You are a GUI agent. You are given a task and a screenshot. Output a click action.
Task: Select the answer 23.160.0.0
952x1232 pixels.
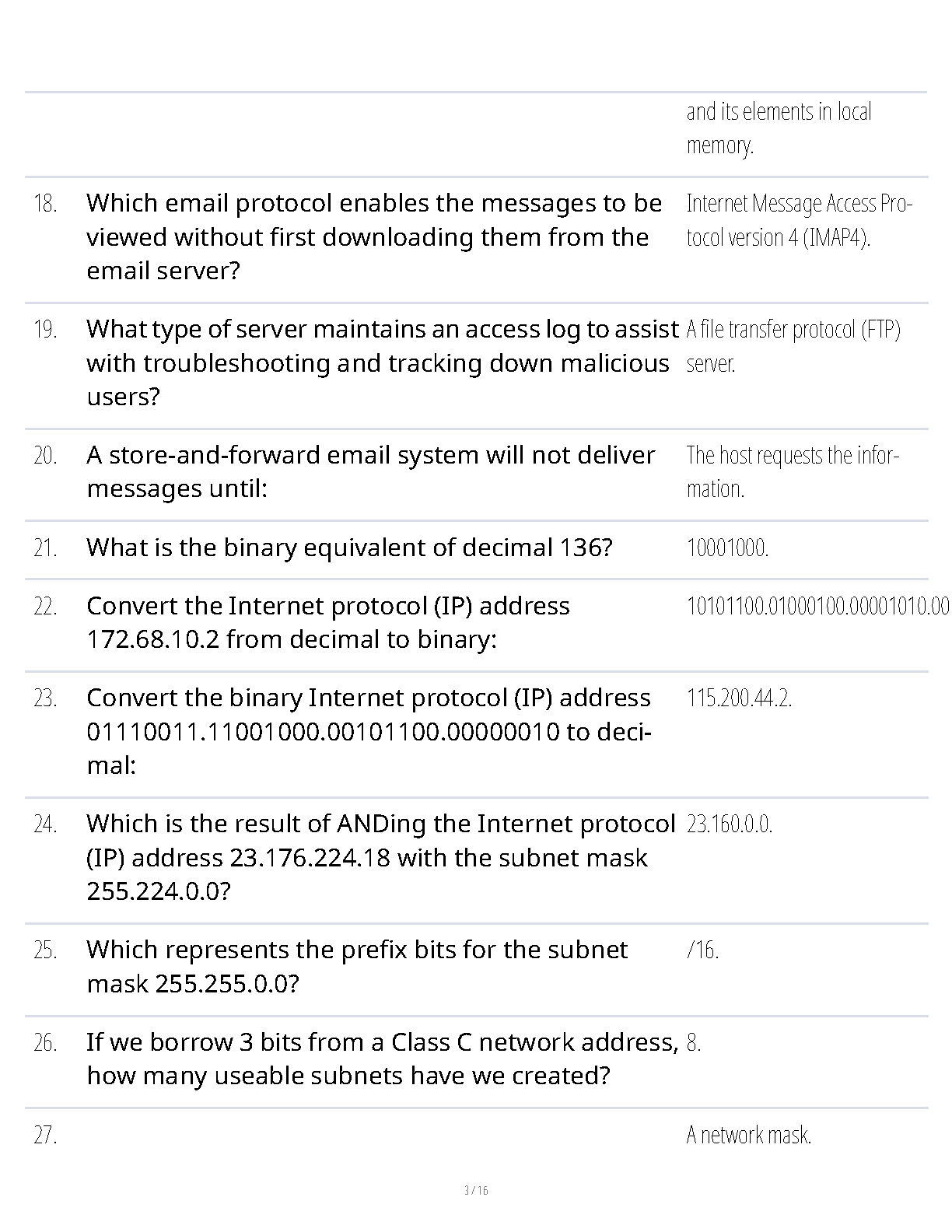tap(729, 824)
